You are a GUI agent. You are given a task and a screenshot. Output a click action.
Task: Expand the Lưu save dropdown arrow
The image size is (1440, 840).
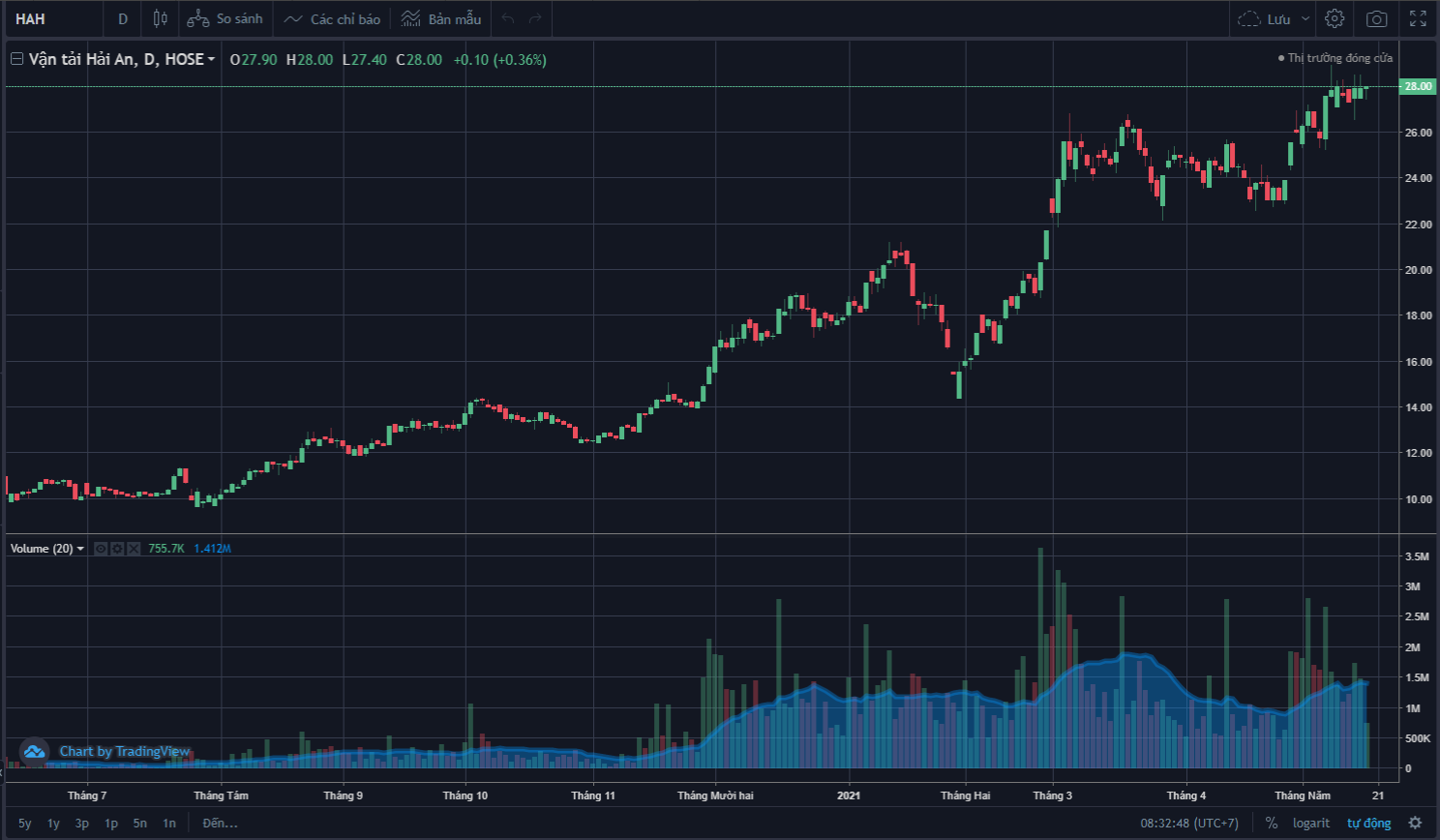click(1305, 18)
